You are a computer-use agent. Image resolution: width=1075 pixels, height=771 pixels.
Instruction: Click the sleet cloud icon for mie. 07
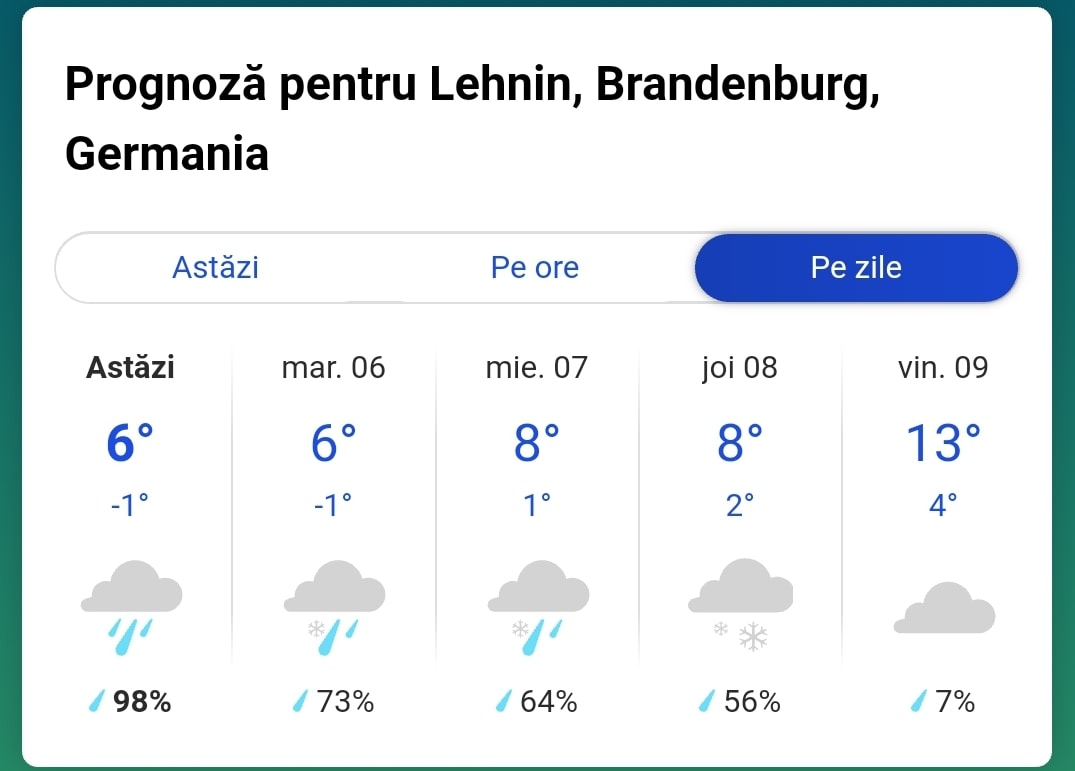(538, 607)
